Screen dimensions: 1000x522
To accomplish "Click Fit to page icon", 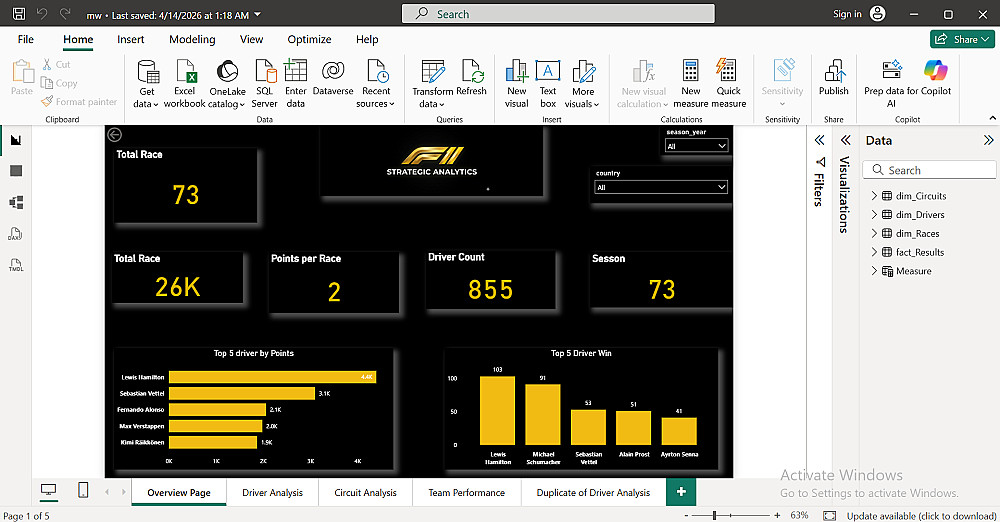I will [829, 515].
